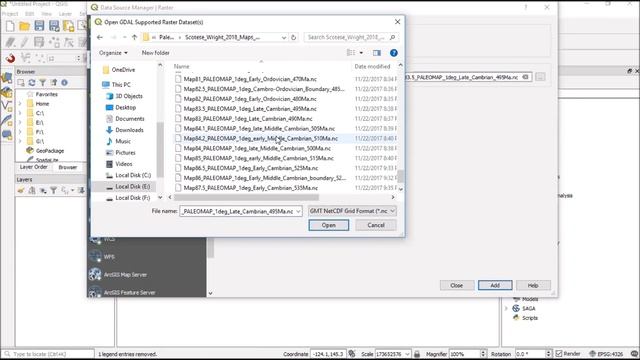
Task: Click blue help icon in file dialog
Action: pos(393,53)
